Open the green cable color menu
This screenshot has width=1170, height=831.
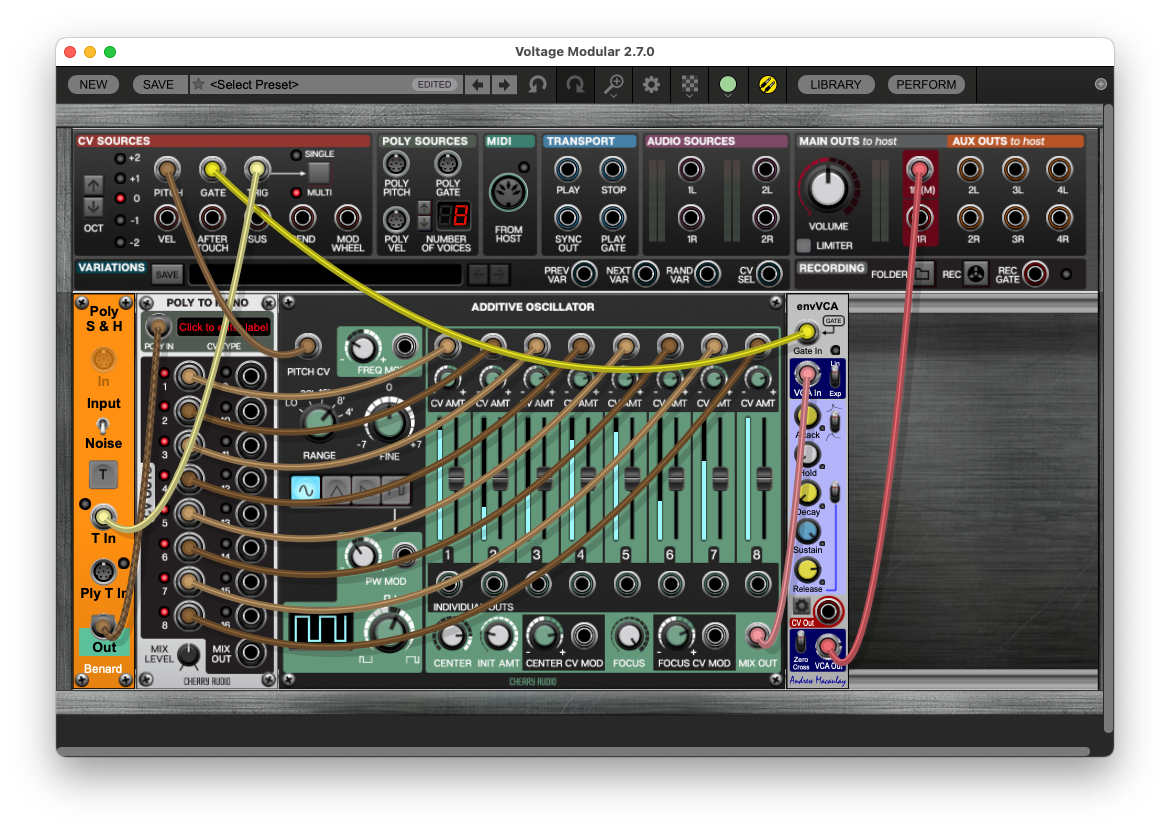(728, 84)
